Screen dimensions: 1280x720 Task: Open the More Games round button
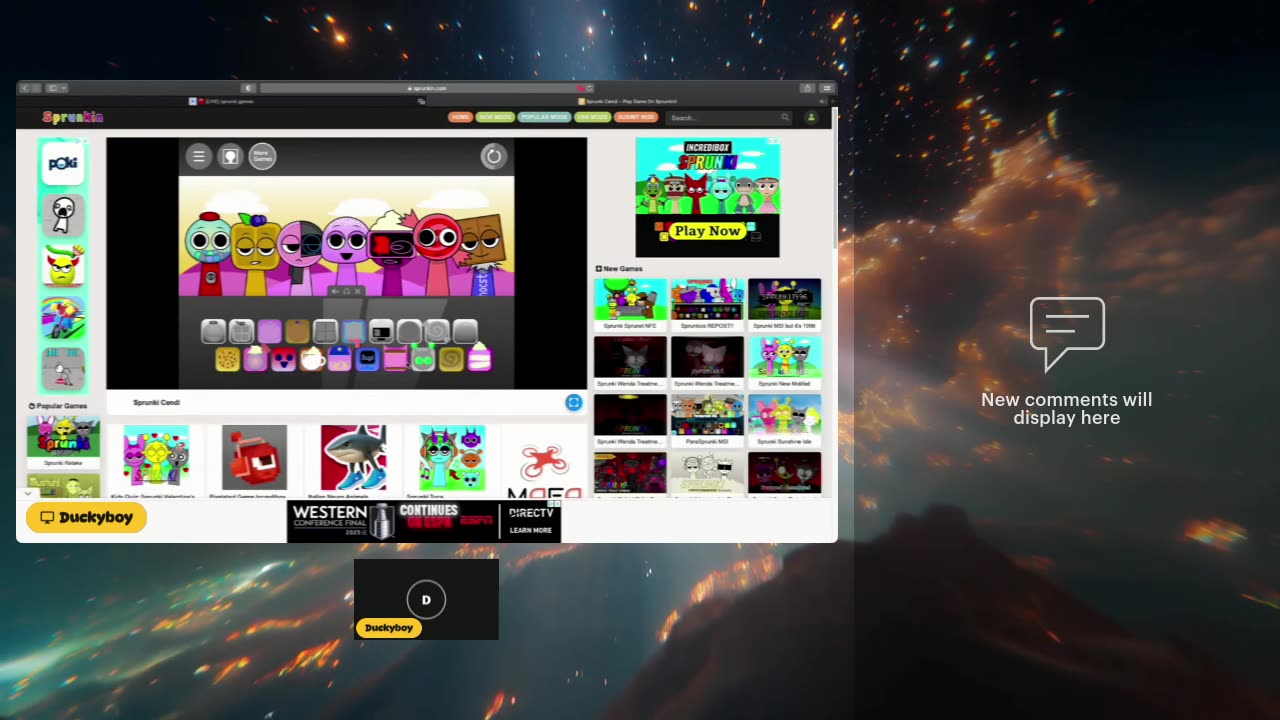(x=262, y=156)
